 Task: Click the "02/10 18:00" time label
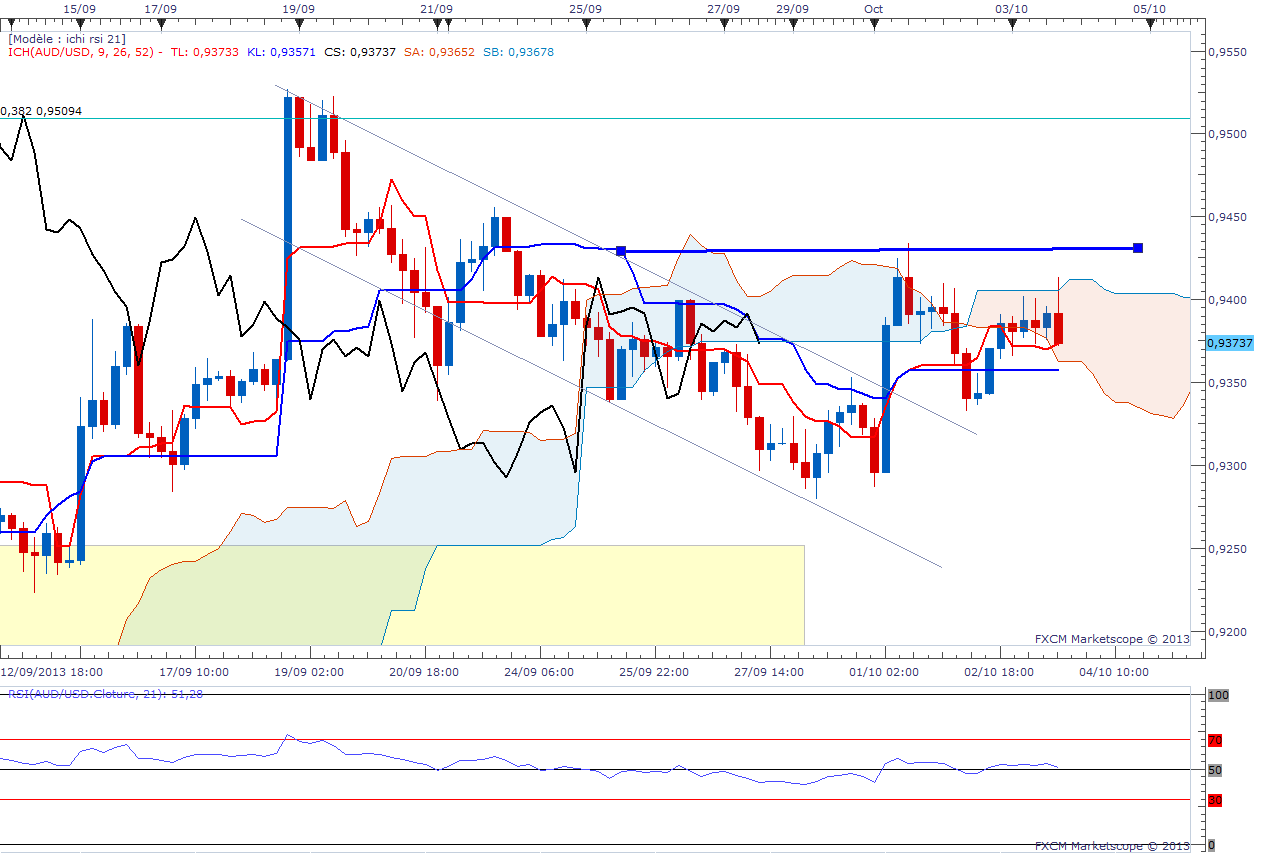[x=999, y=671]
